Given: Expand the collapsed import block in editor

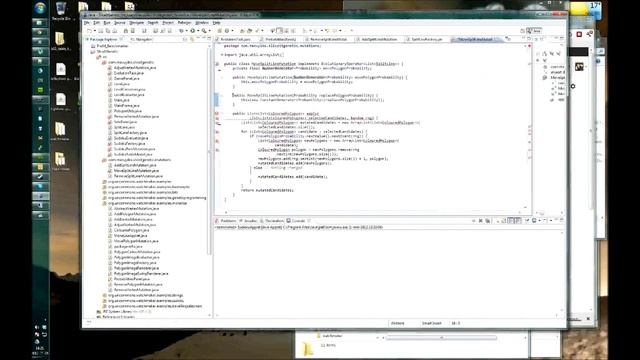Looking at the screenshot, I should click(222, 54).
